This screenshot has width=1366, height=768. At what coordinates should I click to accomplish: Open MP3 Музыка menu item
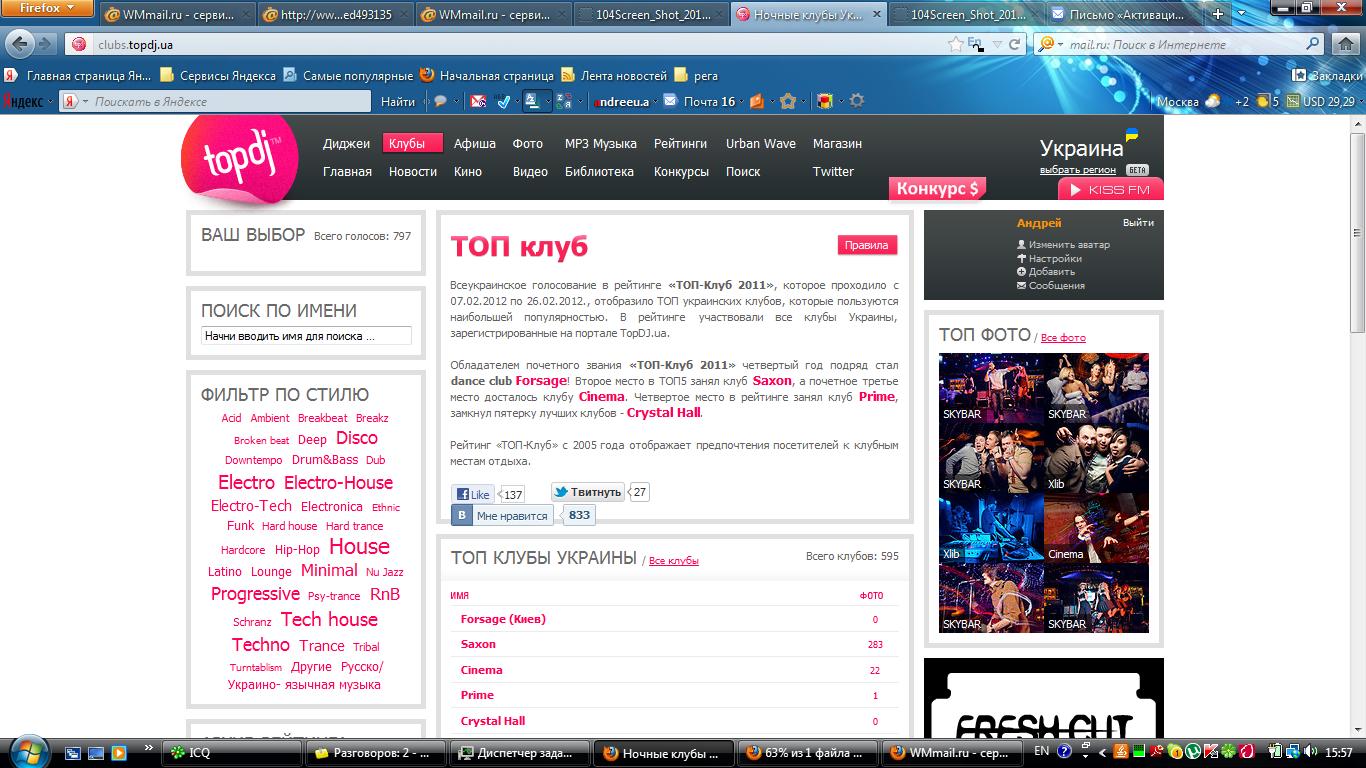[600, 143]
